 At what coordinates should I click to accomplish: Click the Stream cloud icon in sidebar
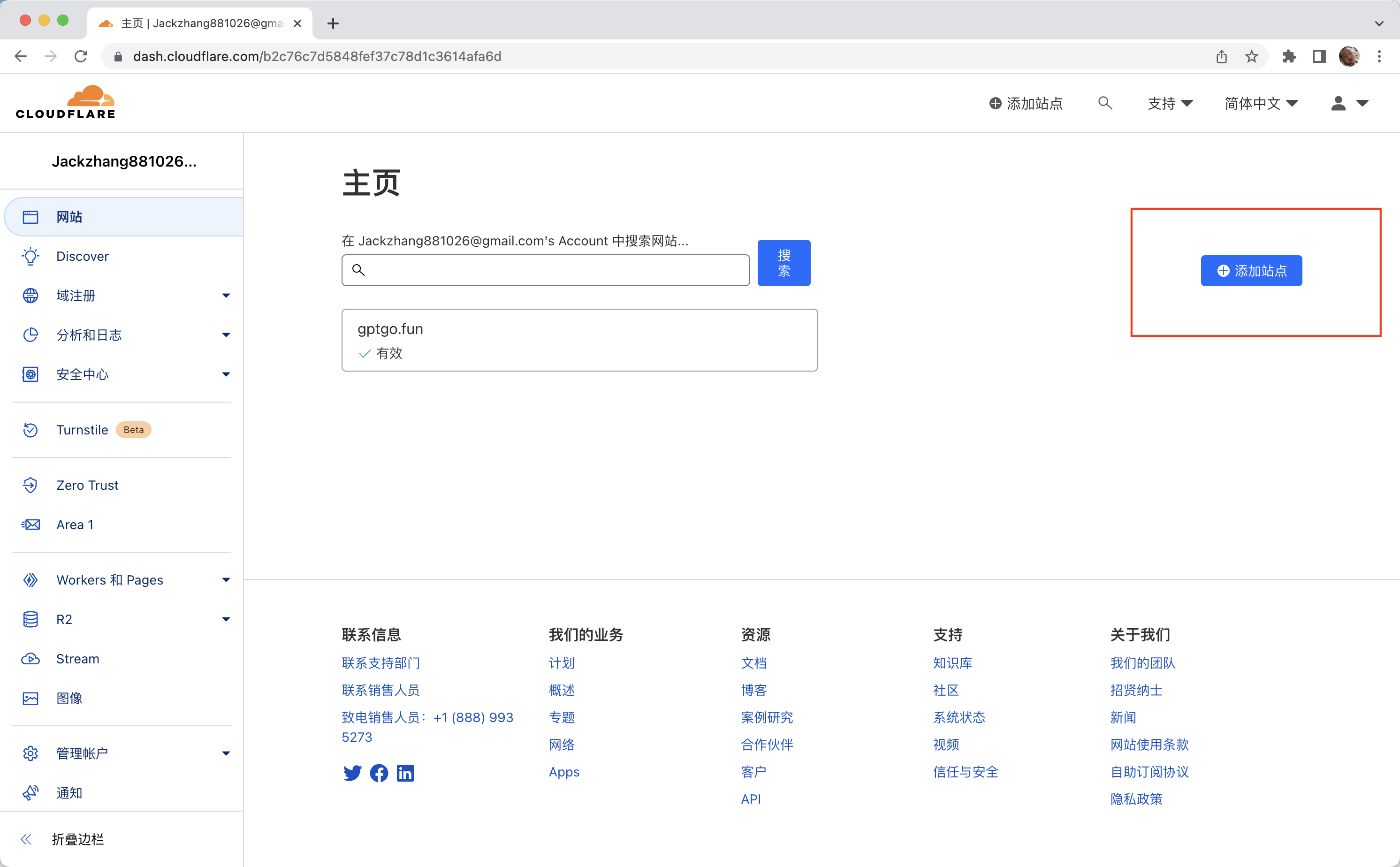coord(30,659)
